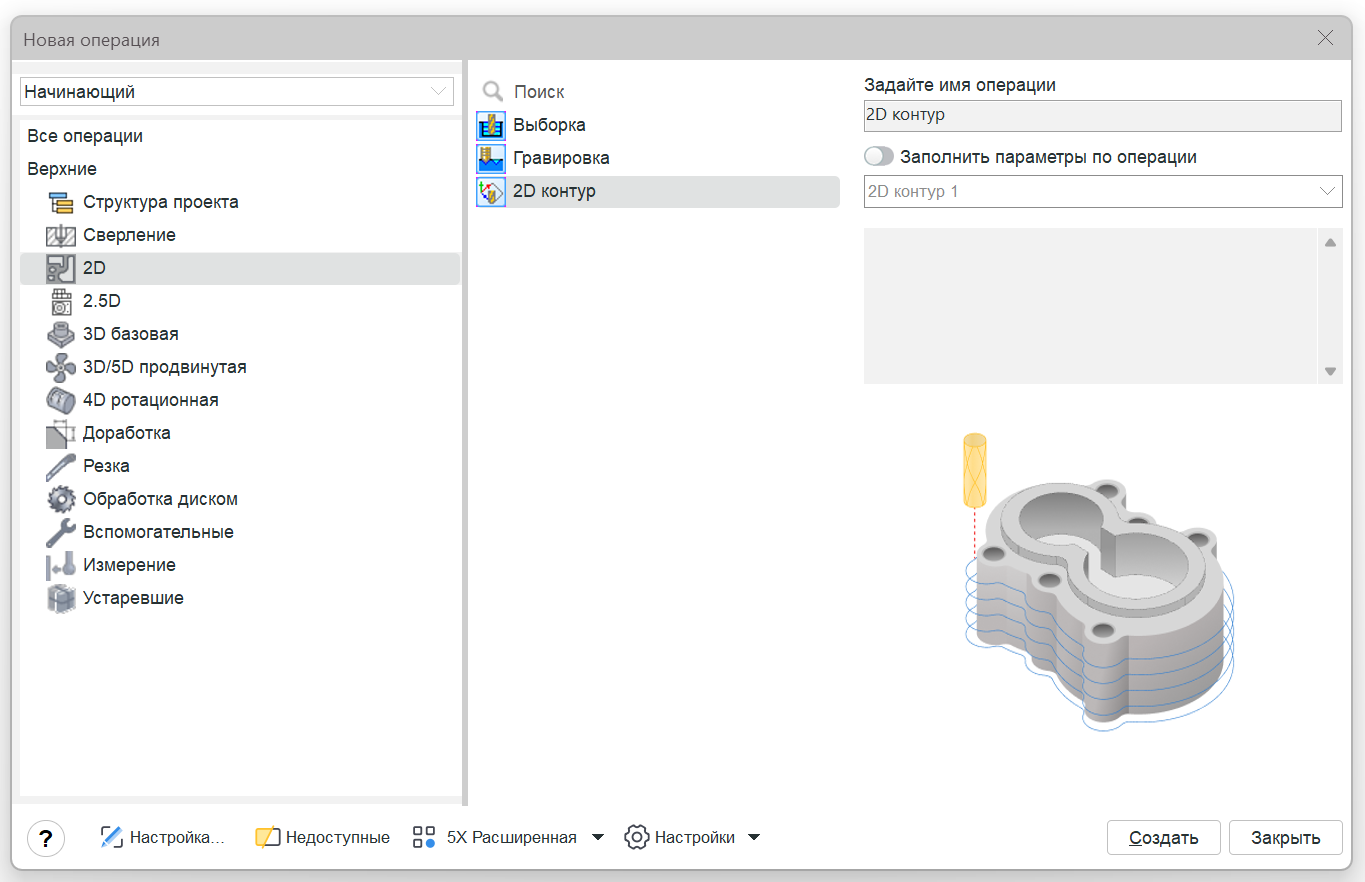Click the 4D ротационная icon

(61, 401)
